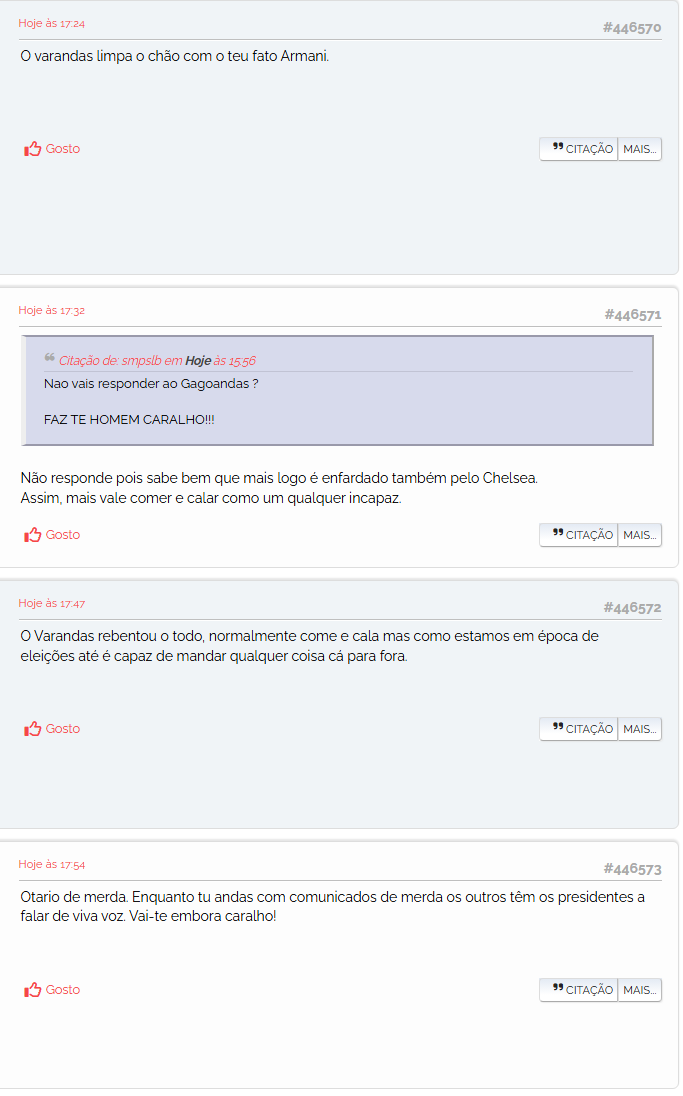Expand Mais... options on post #446572
This screenshot has height=1096, width=683.
coord(640,729)
